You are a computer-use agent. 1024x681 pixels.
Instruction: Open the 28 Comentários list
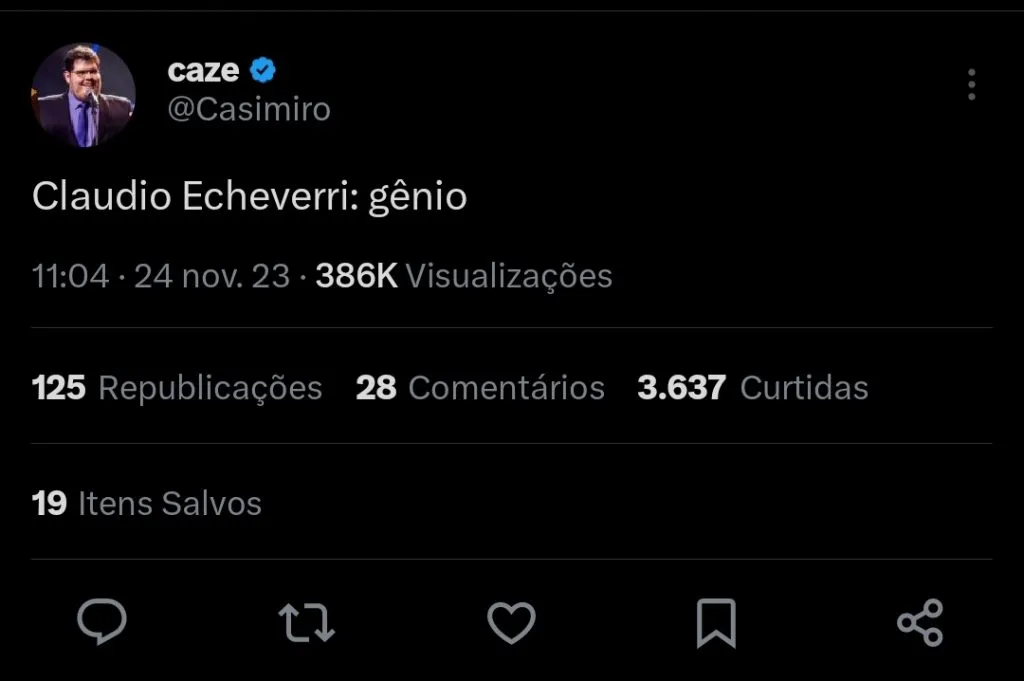pyautogui.click(x=480, y=387)
